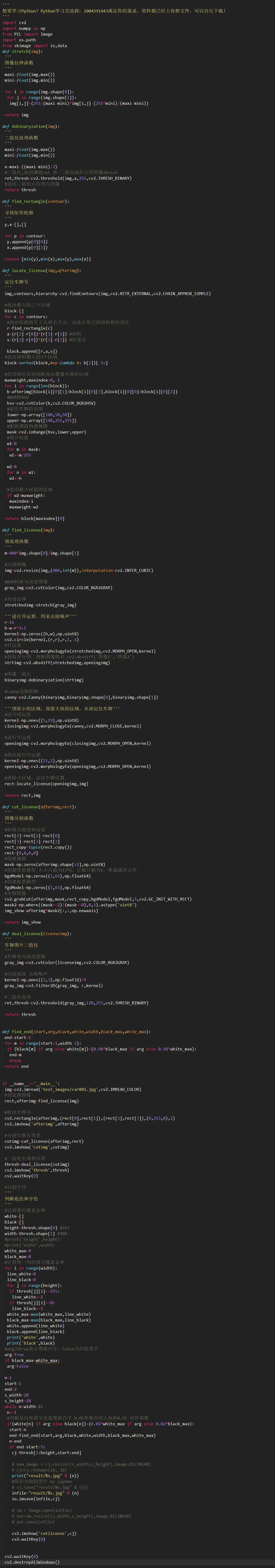The image size is (275, 1568).
Task: Click the 'gray_img=cv2.filter2D(gray_img,-1,kernel)' line
Action: 54,986
